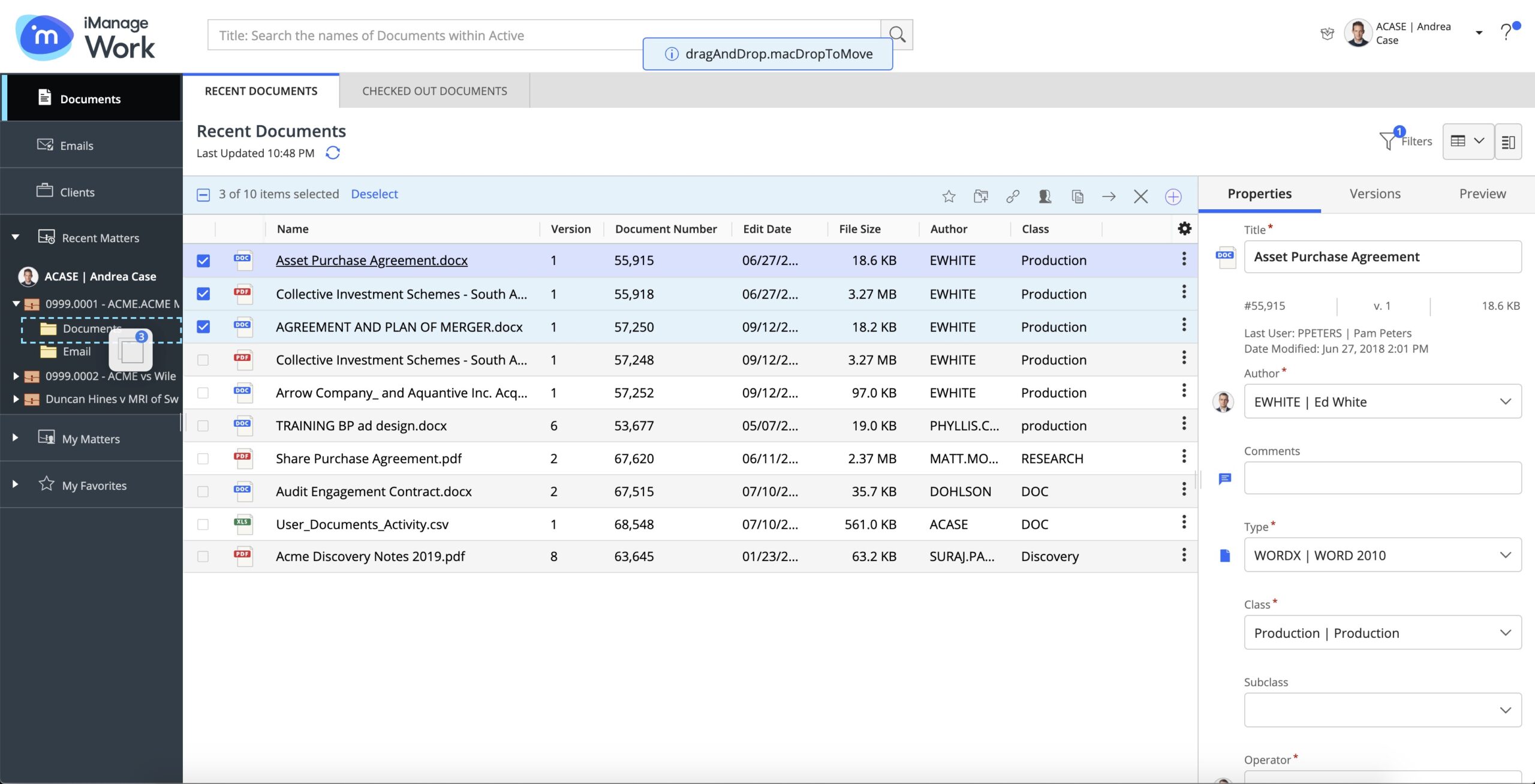
Task: Switch to Checked Out Documents tab
Action: [x=434, y=91]
